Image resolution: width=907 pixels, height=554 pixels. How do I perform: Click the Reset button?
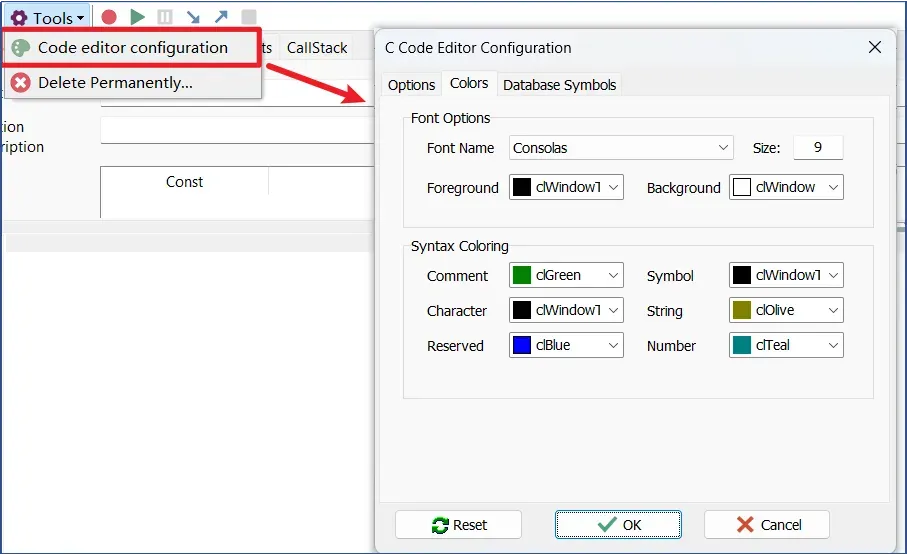coord(458,525)
